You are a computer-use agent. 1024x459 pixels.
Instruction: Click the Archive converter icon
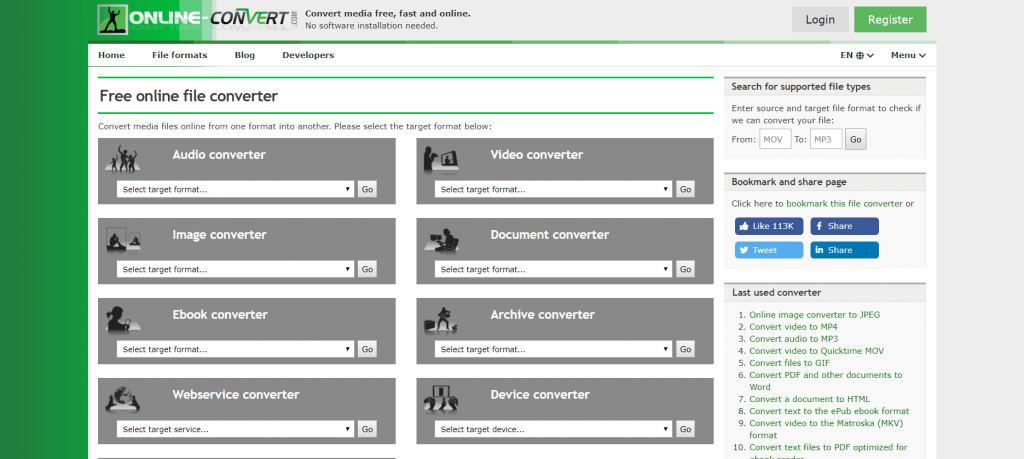pyautogui.click(x=441, y=318)
